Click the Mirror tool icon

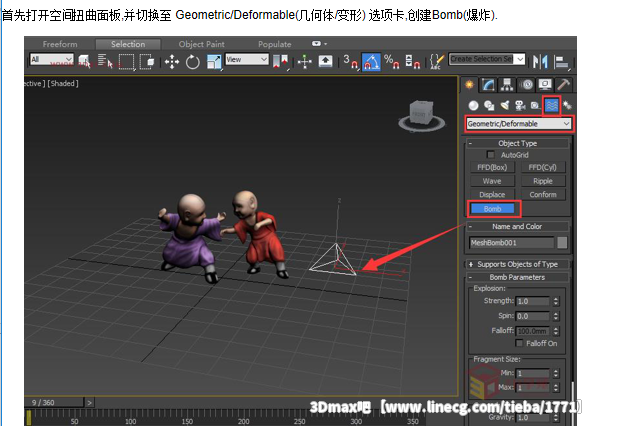click(x=540, y=61)
